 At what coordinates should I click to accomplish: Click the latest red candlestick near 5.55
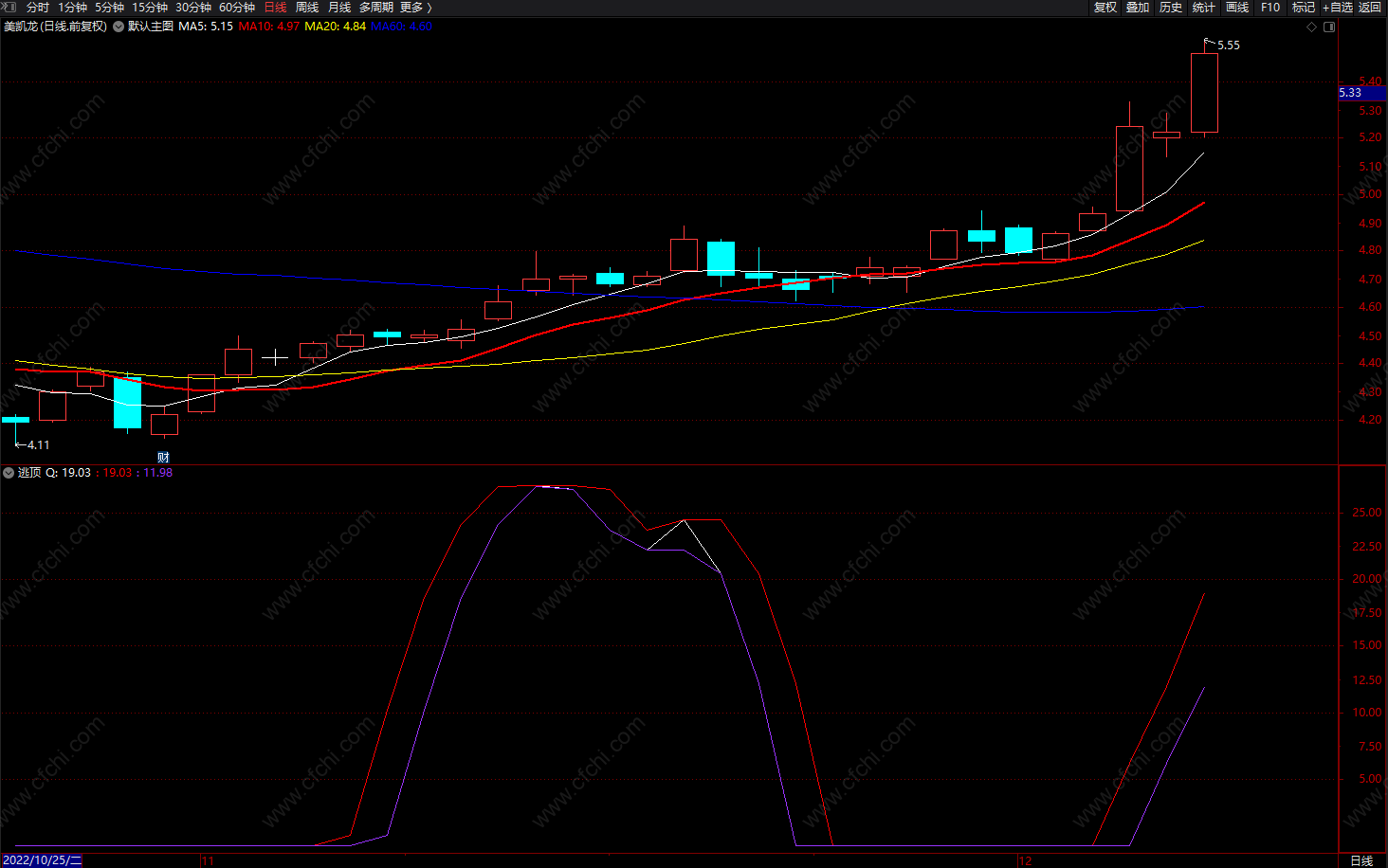(x=1204, y=93)
